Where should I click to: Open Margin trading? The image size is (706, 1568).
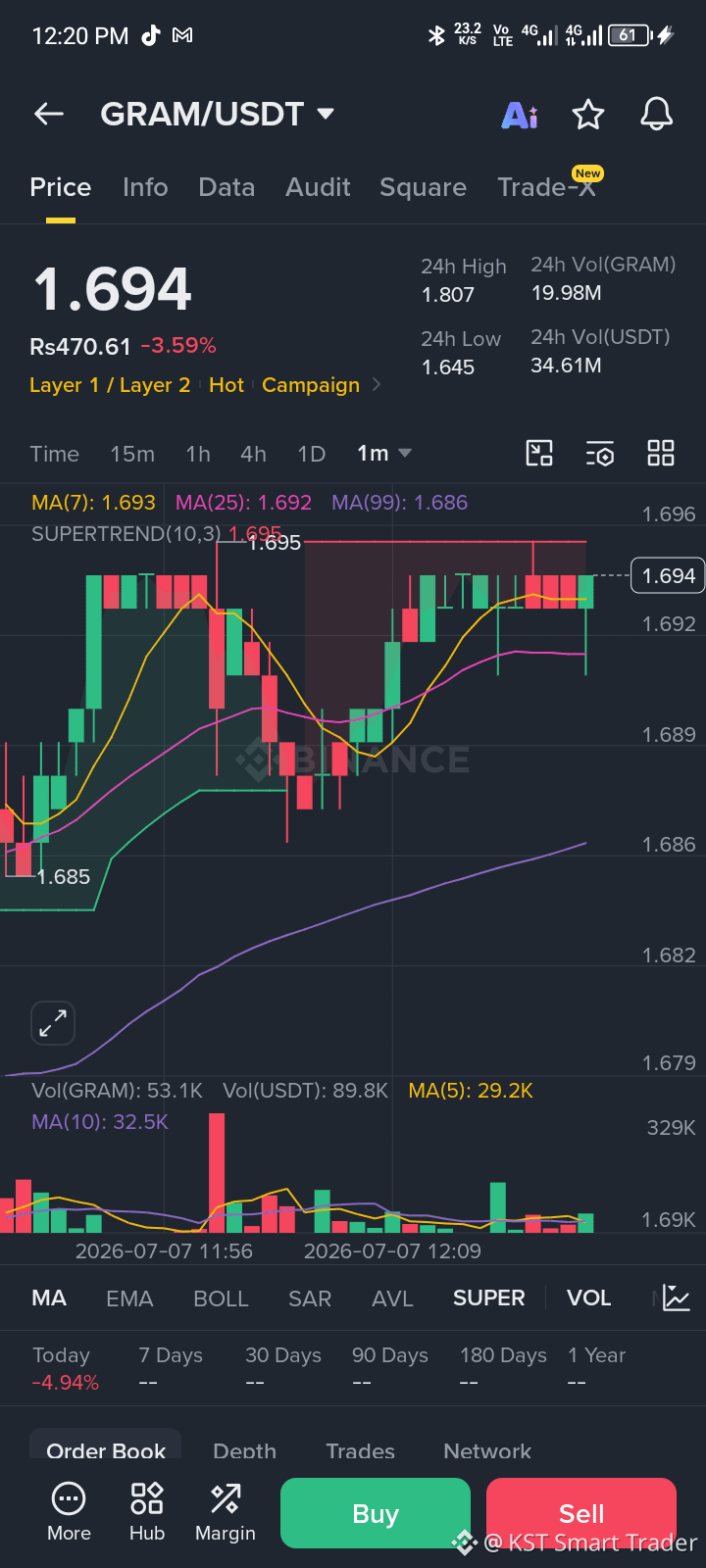(x=226, y=1513)
